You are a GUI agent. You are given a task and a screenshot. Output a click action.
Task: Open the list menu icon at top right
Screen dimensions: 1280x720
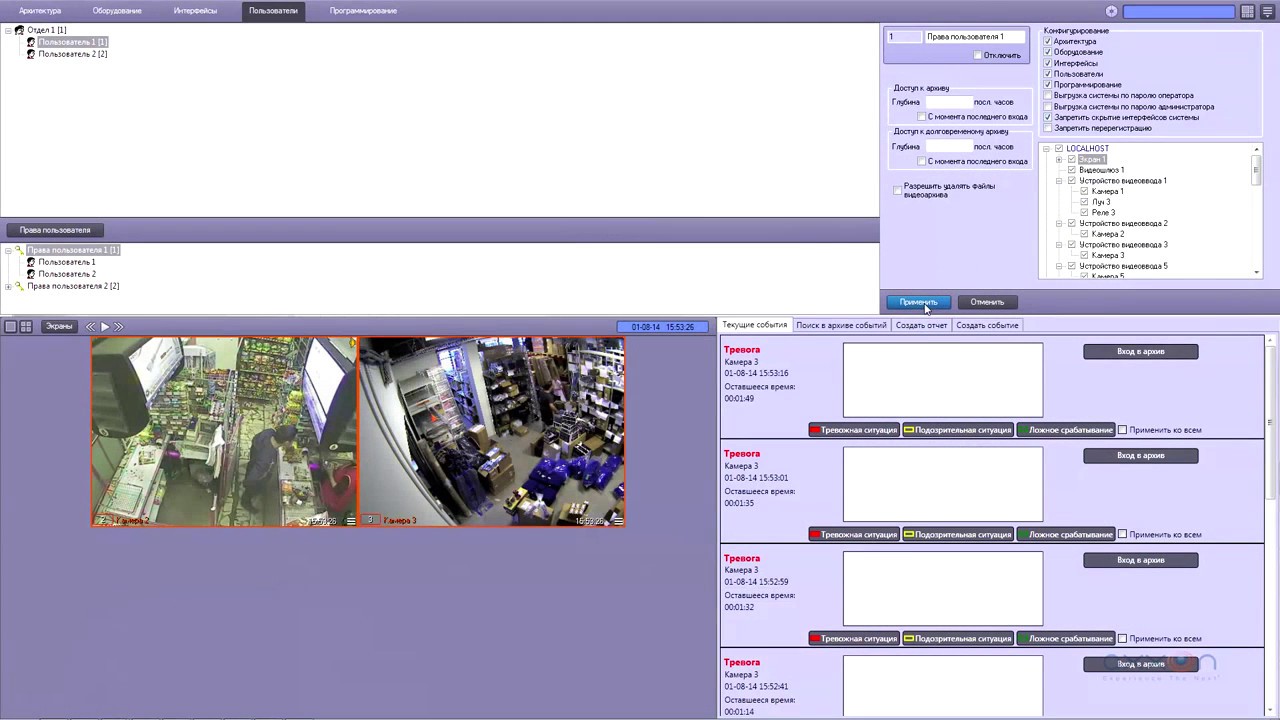click(1267, 11)
